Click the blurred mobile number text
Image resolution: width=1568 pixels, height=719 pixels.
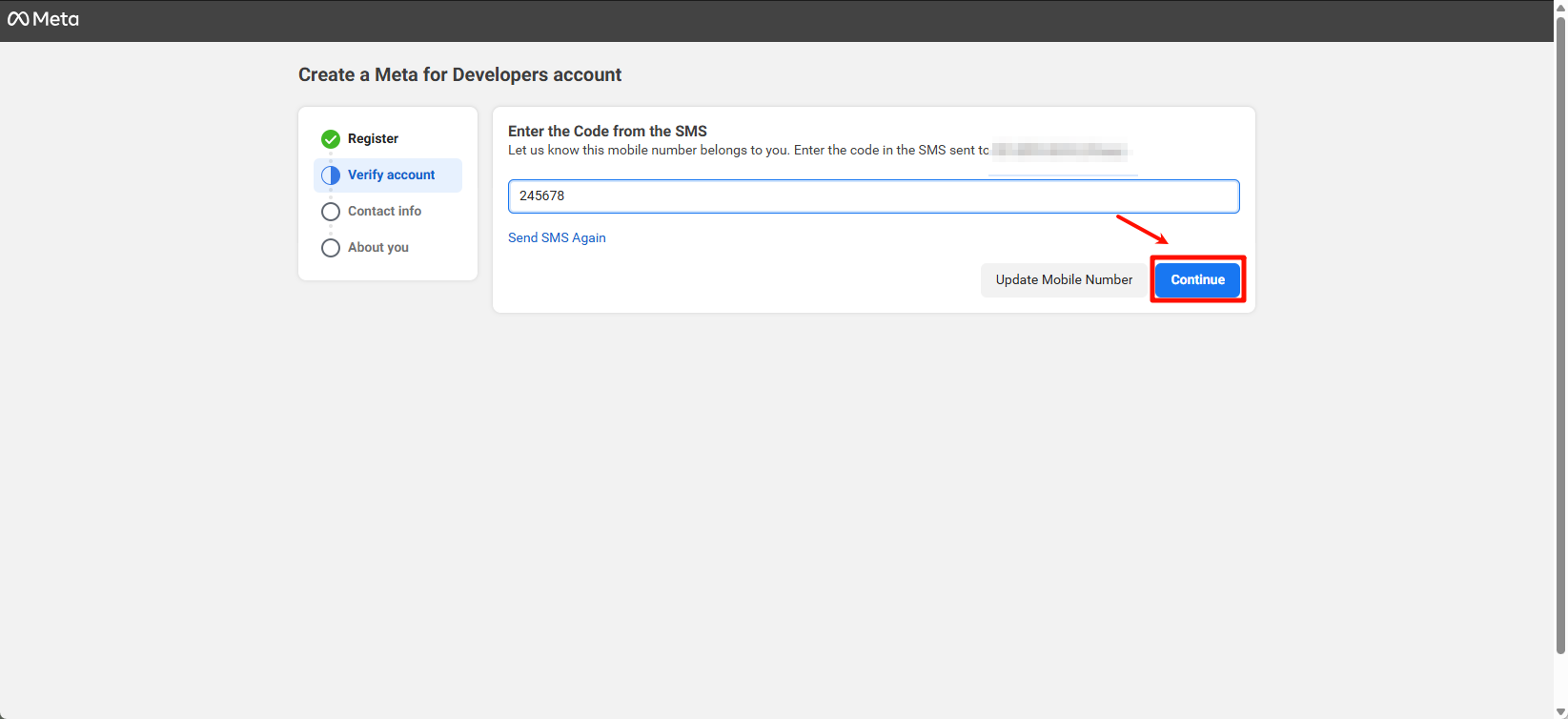[1060, 151]
